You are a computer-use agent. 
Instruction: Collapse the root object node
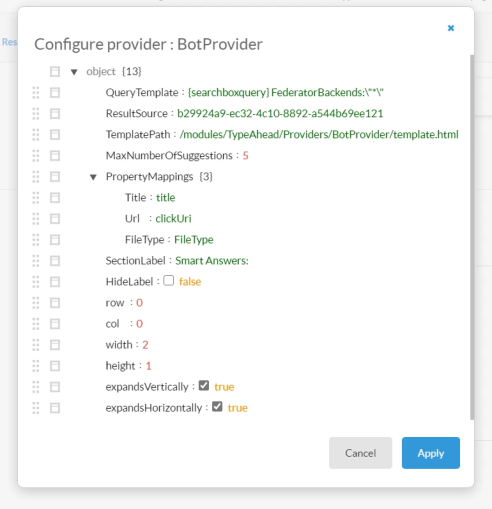pyautogui.click(x=74, y=72)
